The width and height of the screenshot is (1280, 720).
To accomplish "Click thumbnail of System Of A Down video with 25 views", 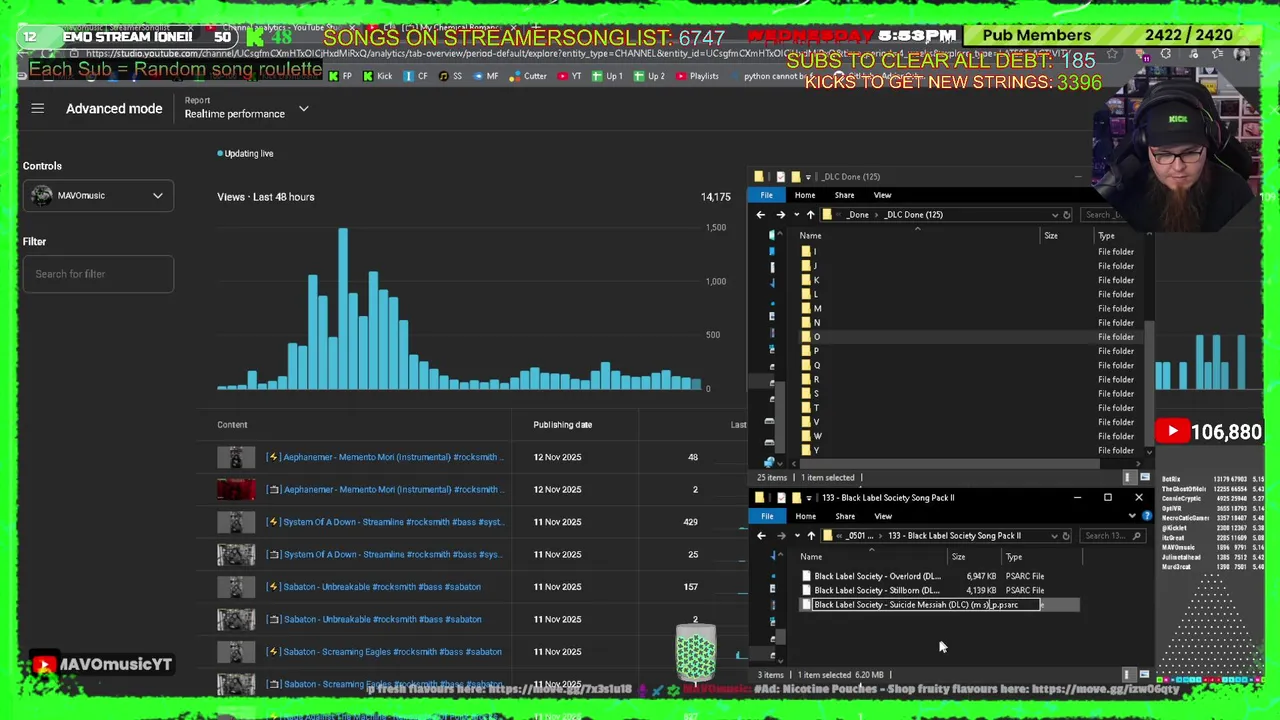I will click(x=236, y=554).
